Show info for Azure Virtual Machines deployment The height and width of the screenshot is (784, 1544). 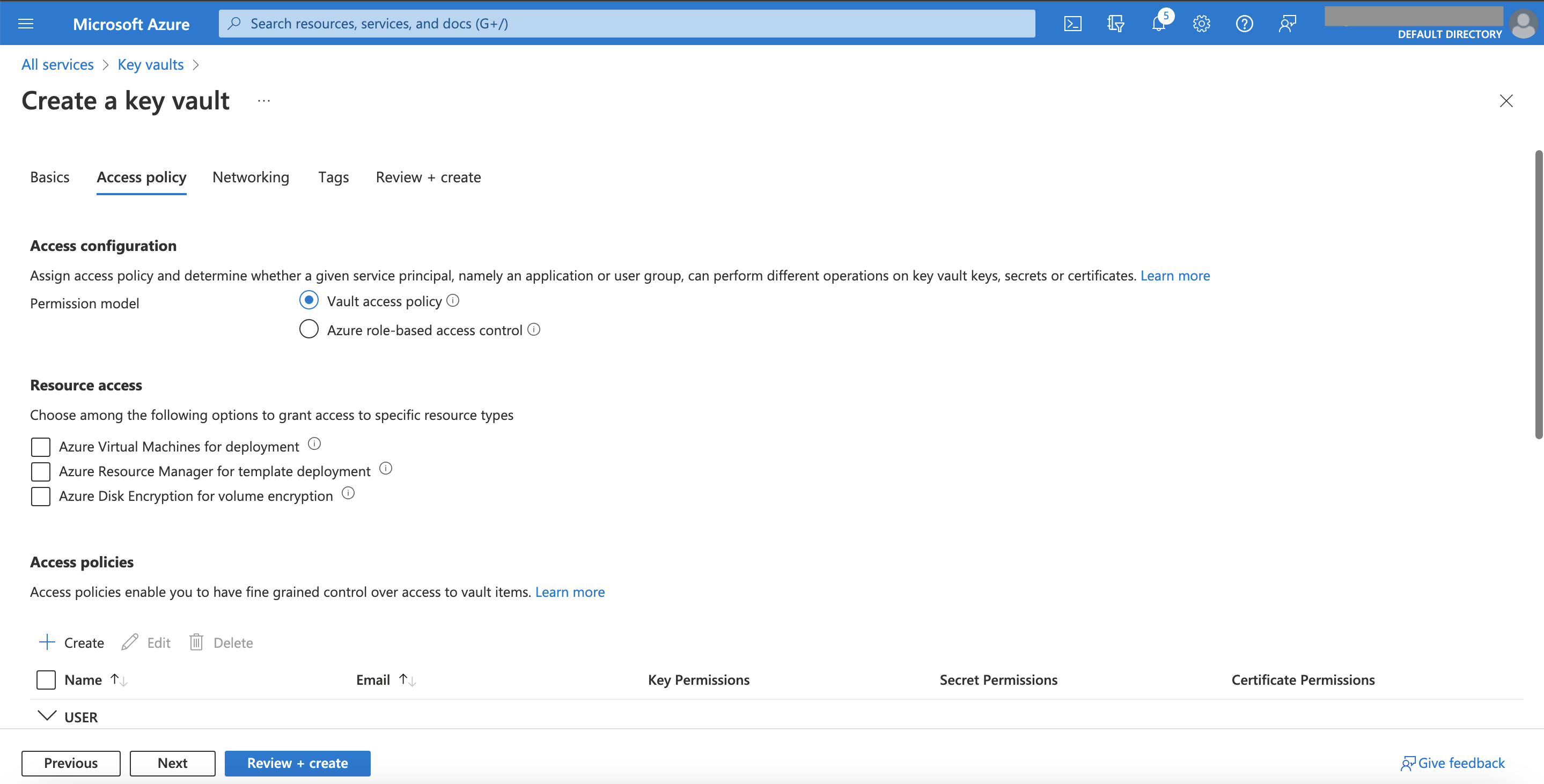(314, 444)
